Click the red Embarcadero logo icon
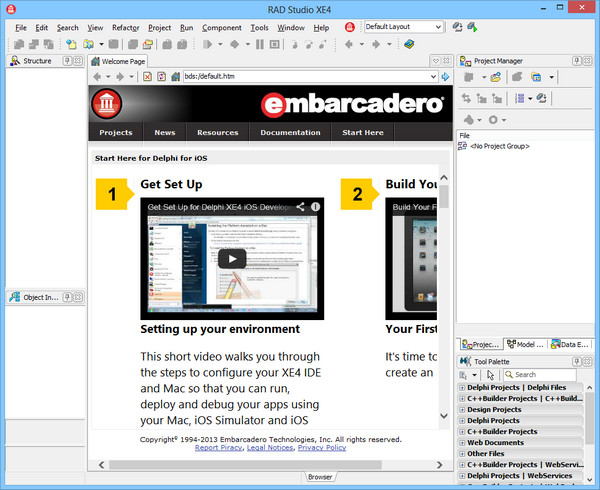This screenshot has height=490, width=600. (106, 103)
